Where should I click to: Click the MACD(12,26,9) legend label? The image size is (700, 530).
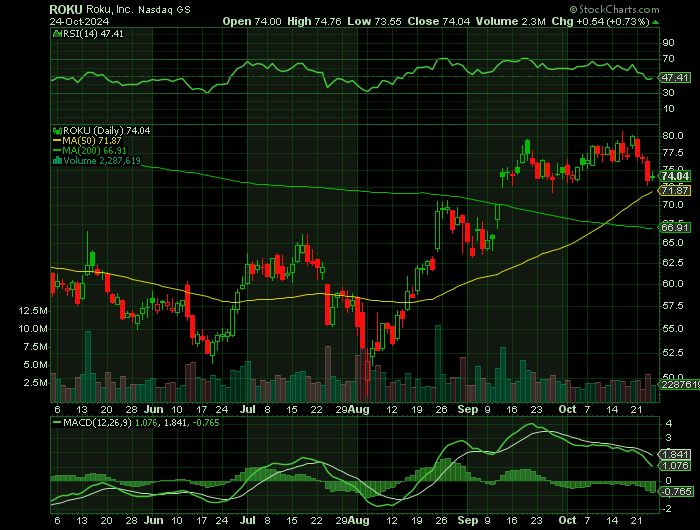97,422
